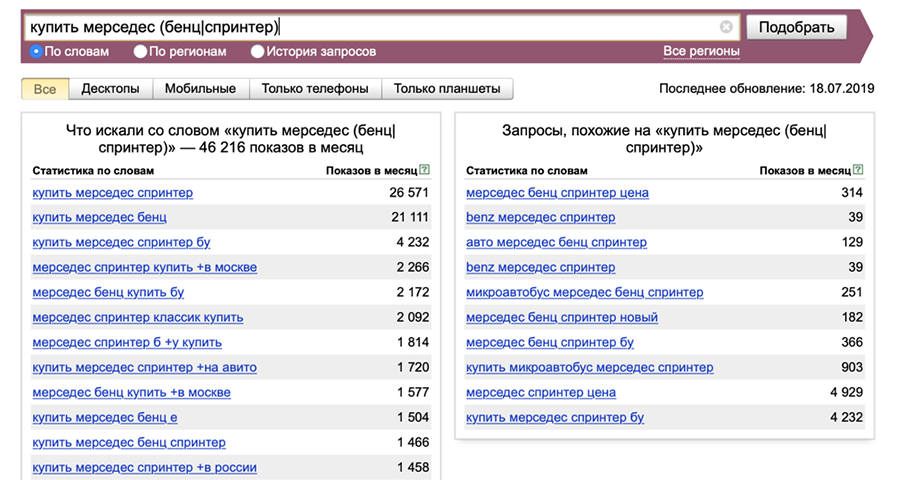900x480 pixels.
Task: Open 'мерседес бенц спринтер бу' link
Action: 550,343
